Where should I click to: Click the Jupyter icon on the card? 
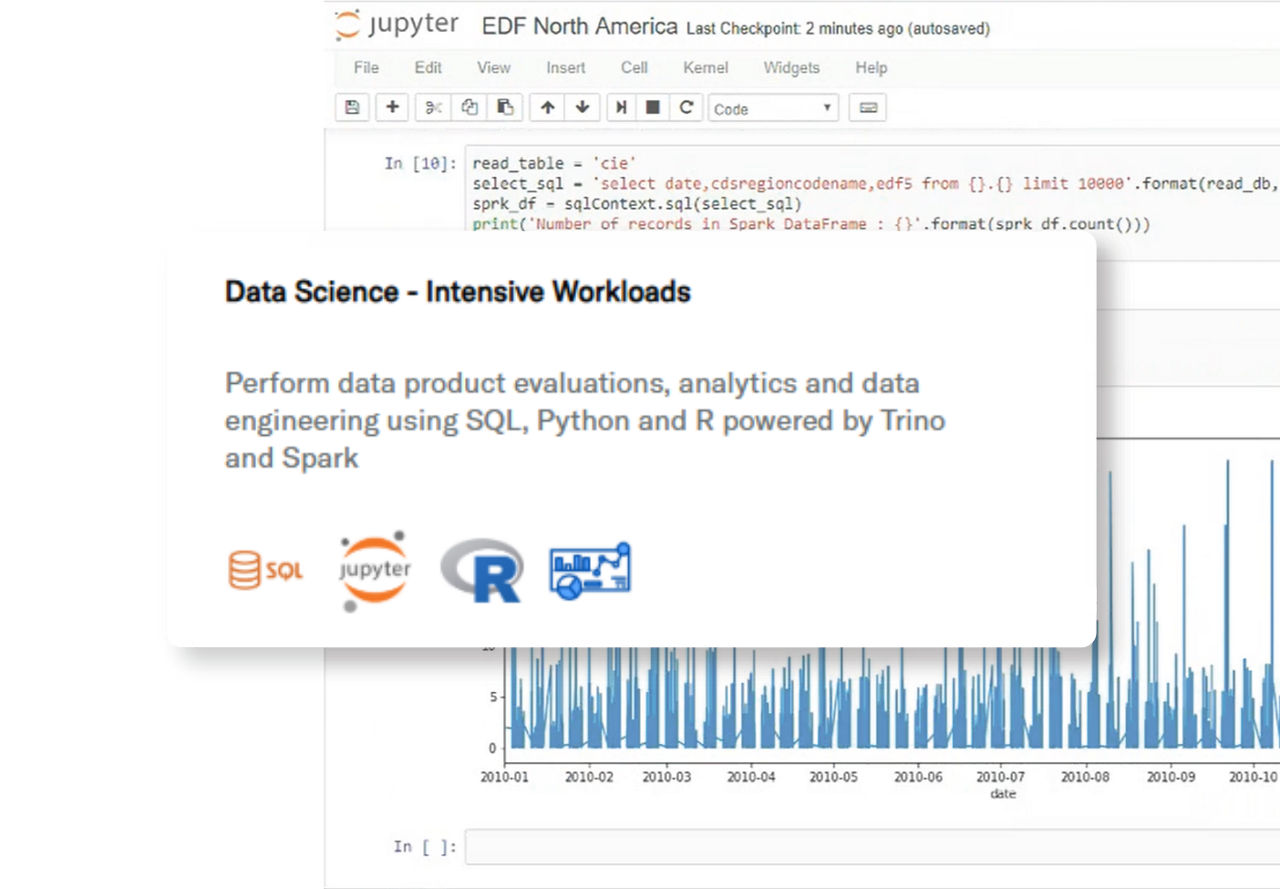374,570
